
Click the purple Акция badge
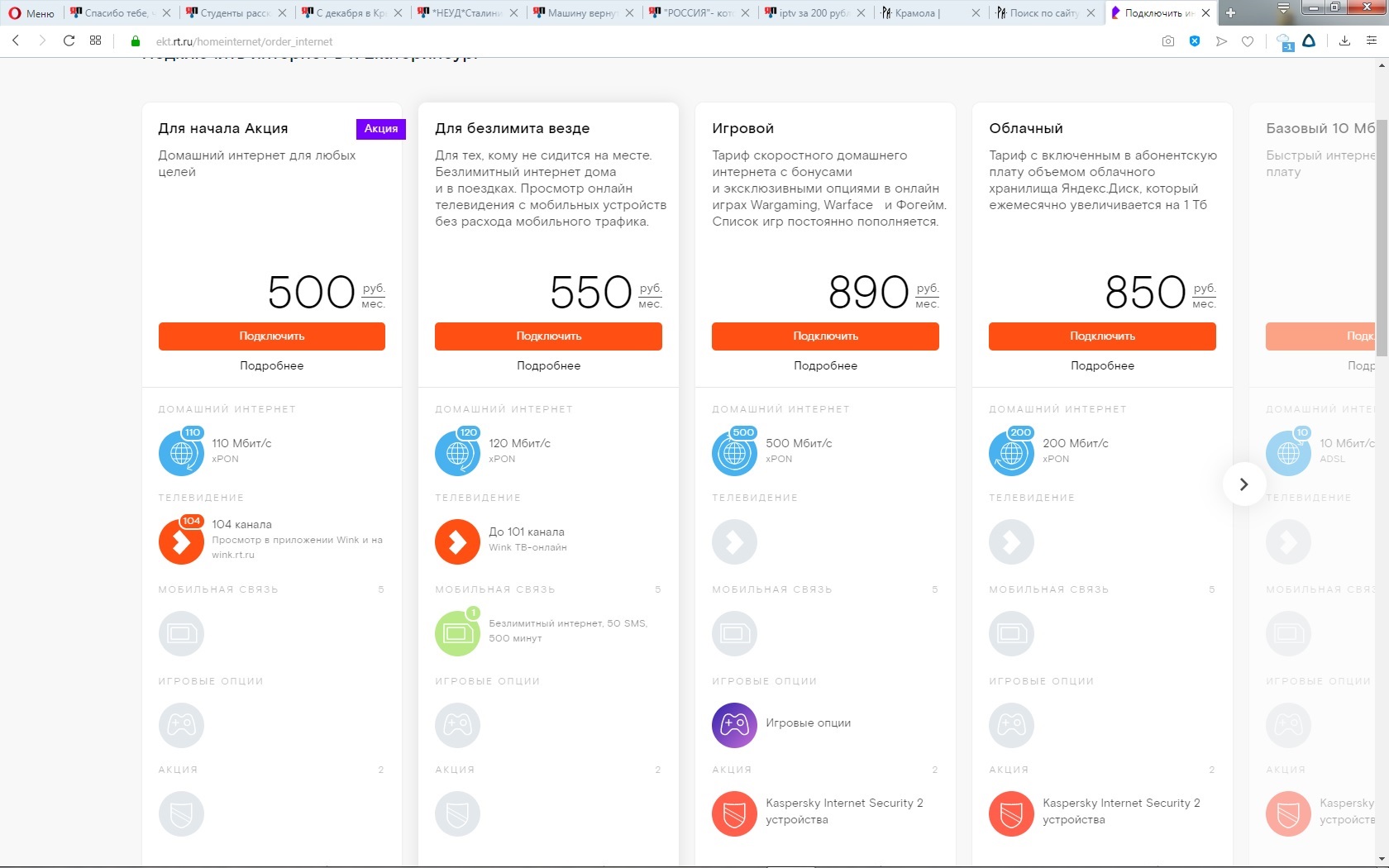pos(381,129)
